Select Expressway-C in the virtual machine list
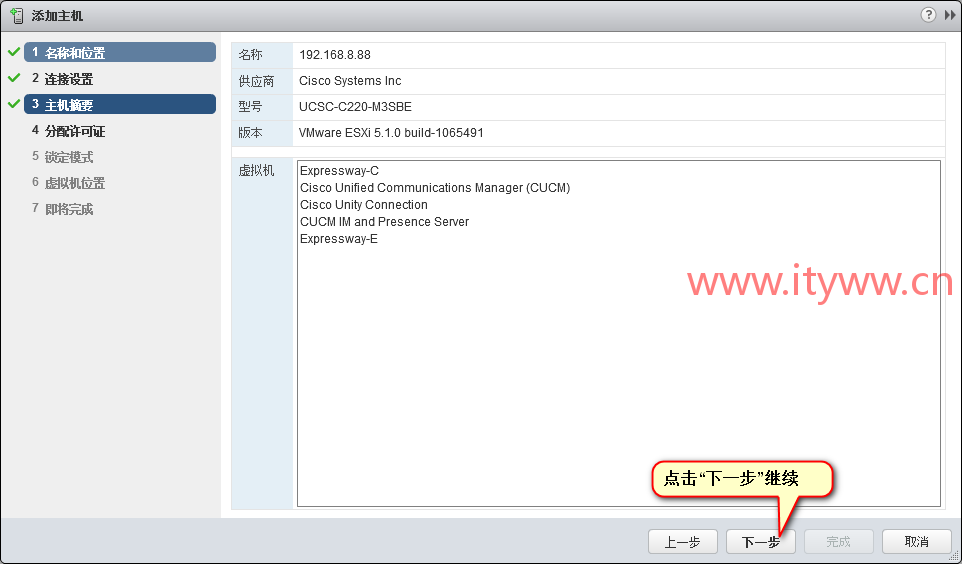 pyautogui.click(x=339, y=171)
